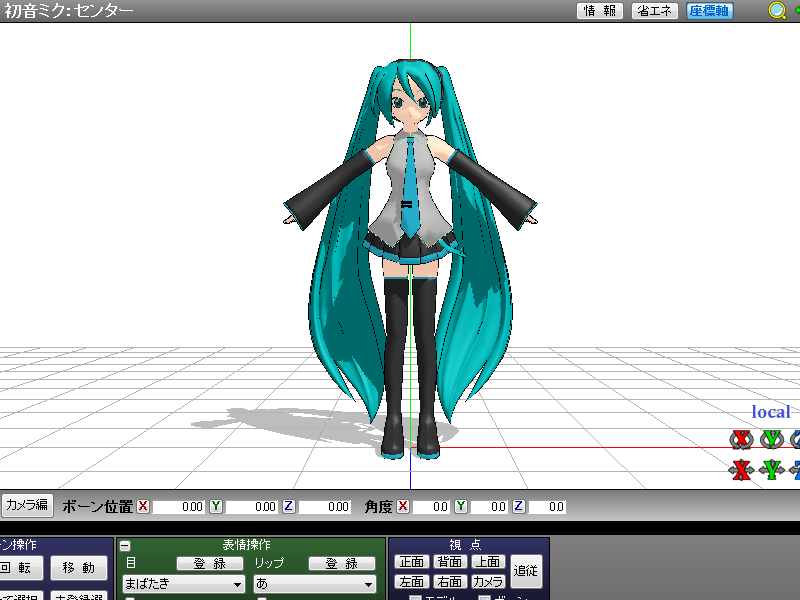Select the 移動 move bone button

[x=79, y=567]
